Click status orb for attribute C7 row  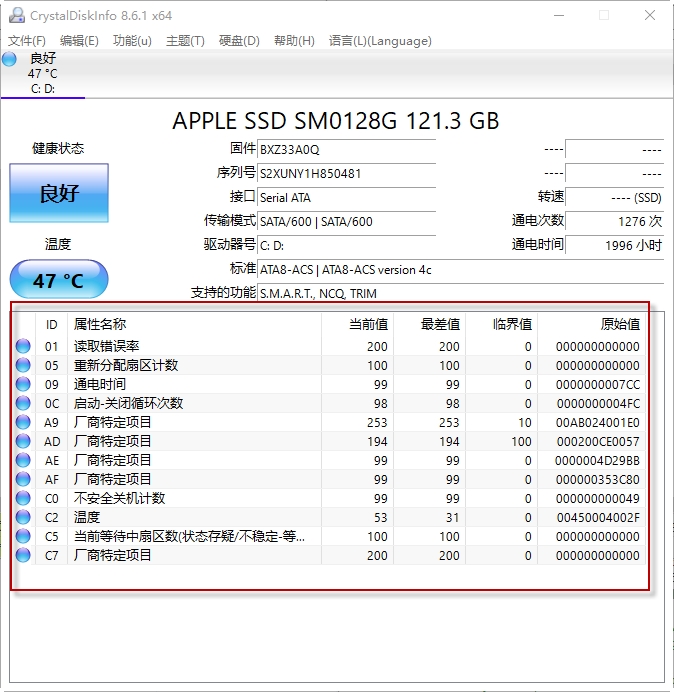tap(23, 556)
